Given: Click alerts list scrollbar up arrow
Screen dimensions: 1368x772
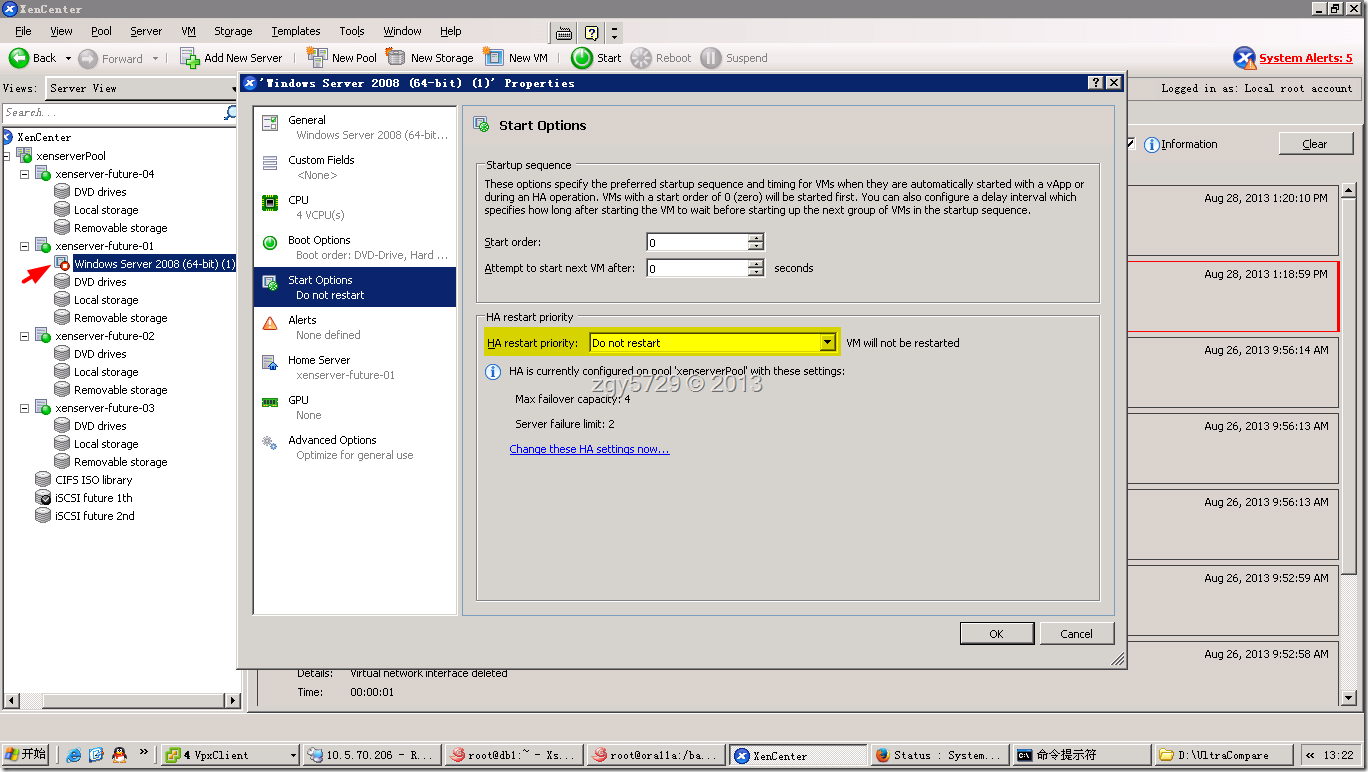Looking at the screenshot, I should coord(1349,190).
